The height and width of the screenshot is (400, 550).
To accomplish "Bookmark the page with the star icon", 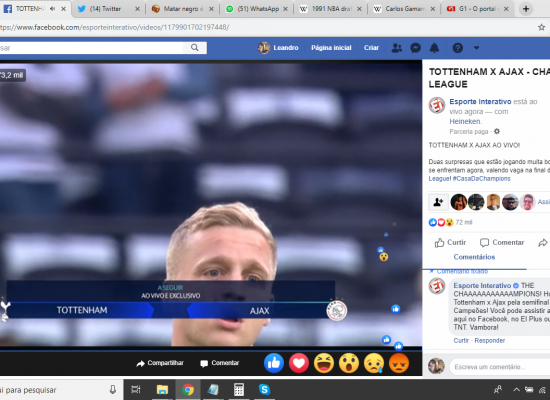I will click(x=541, y=27).
